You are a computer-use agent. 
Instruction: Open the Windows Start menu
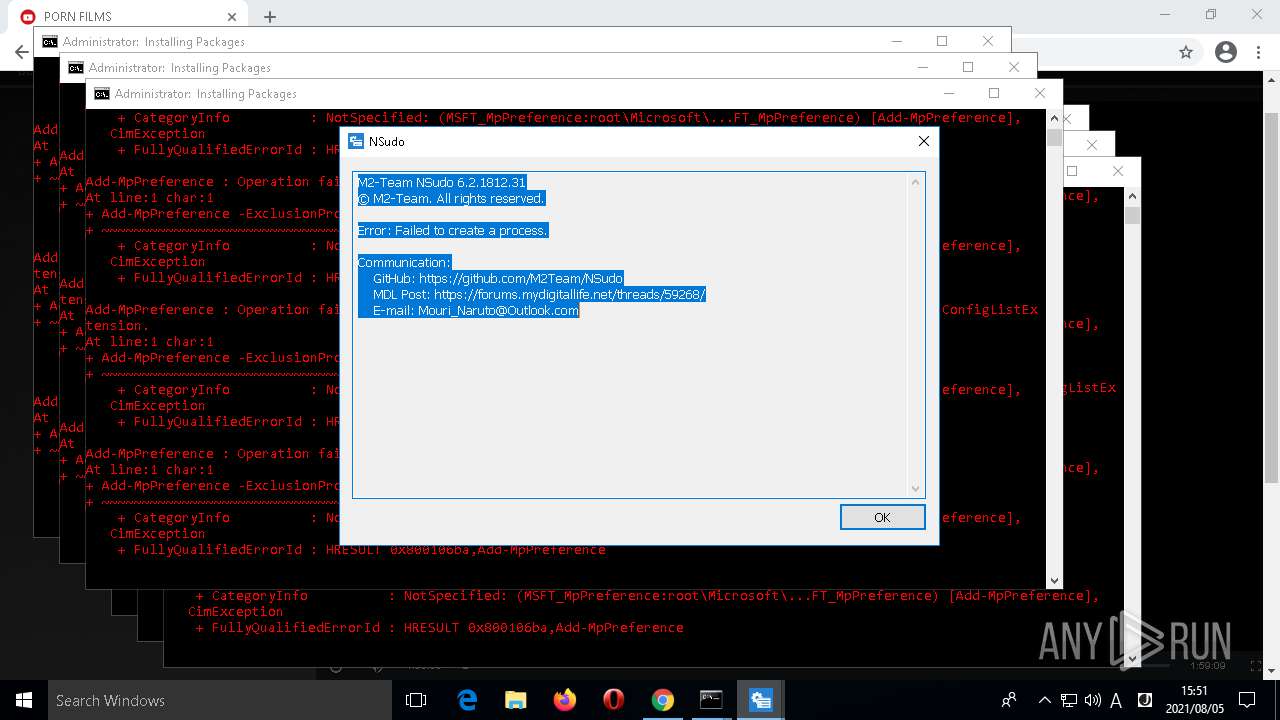tap(24, 700)
